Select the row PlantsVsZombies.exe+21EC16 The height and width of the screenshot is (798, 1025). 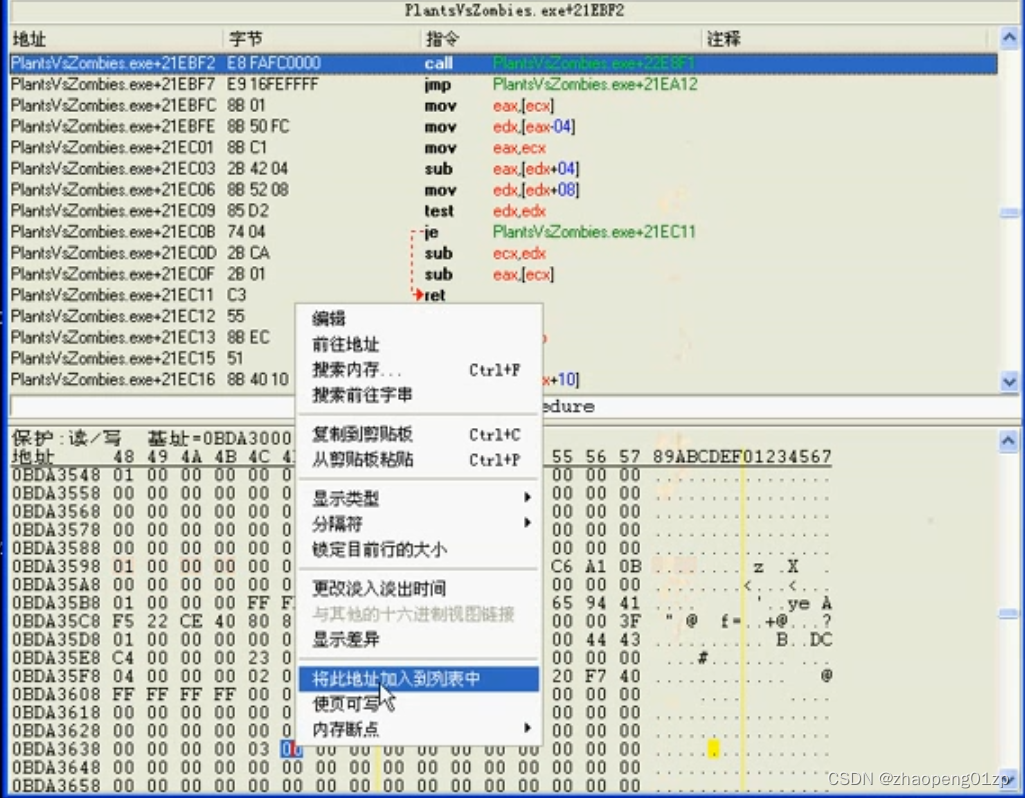(152, 379)
